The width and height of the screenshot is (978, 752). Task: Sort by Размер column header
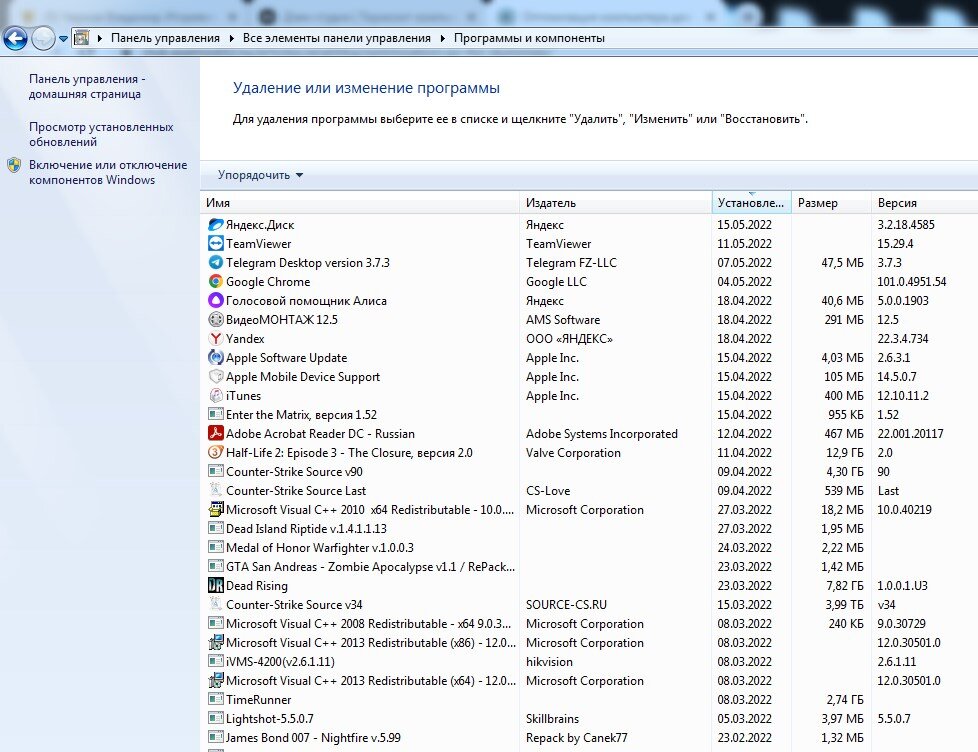tap(831, 203)
